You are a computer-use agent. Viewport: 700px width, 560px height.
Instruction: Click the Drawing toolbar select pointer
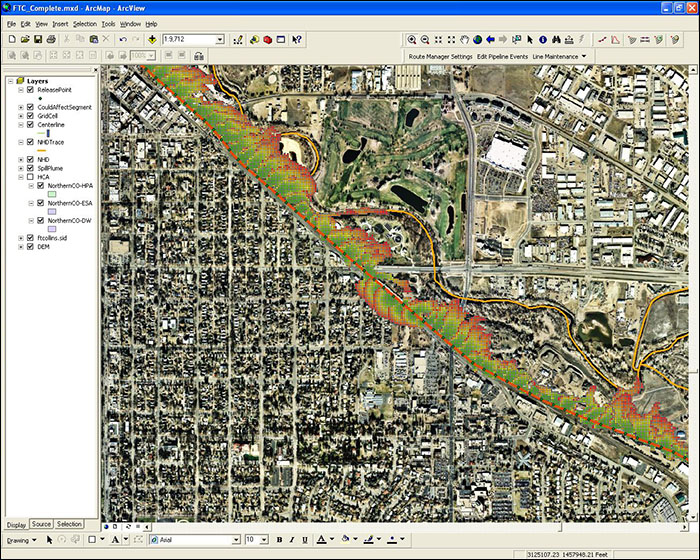click(50, 540)
